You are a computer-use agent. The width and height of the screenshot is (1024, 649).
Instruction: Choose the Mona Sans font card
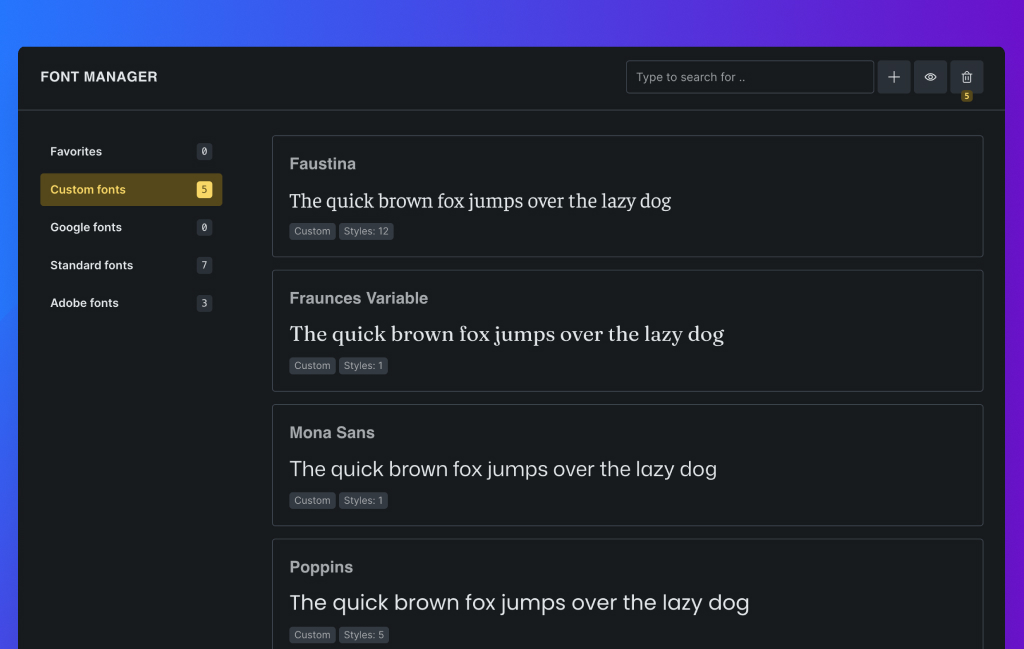tap(627, 465)
